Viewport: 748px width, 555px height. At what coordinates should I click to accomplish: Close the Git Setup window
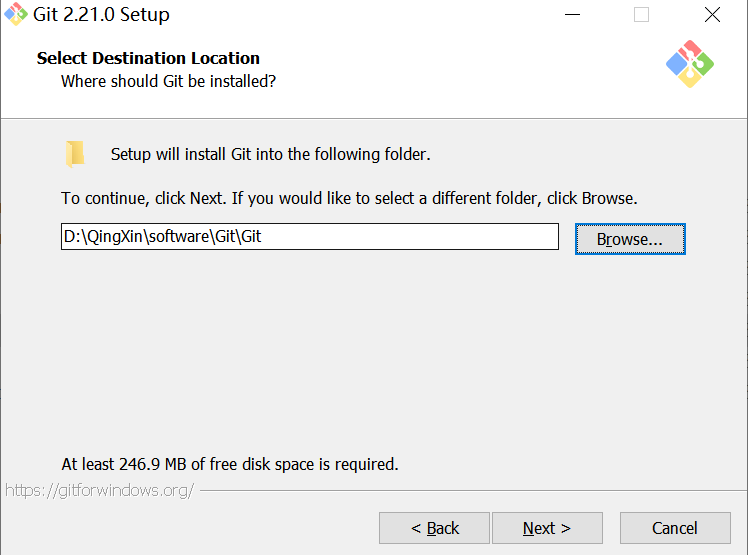tap(712, 15)
